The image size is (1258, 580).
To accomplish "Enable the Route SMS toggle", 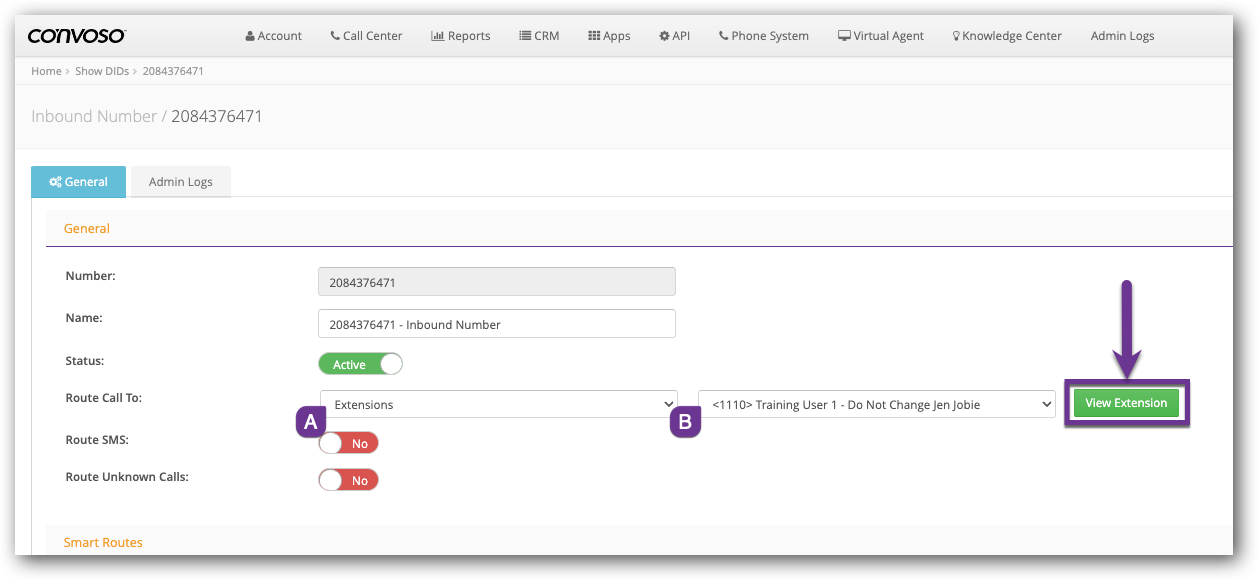I will click(348, 443).
